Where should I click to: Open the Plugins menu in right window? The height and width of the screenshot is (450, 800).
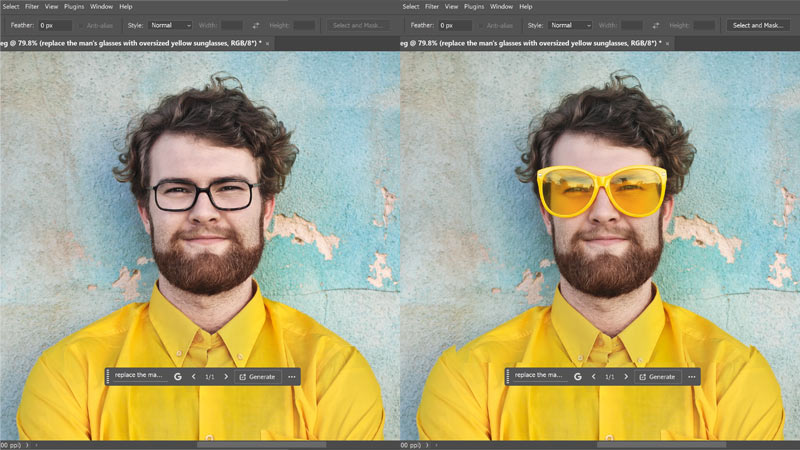click(x=474, y=7)
